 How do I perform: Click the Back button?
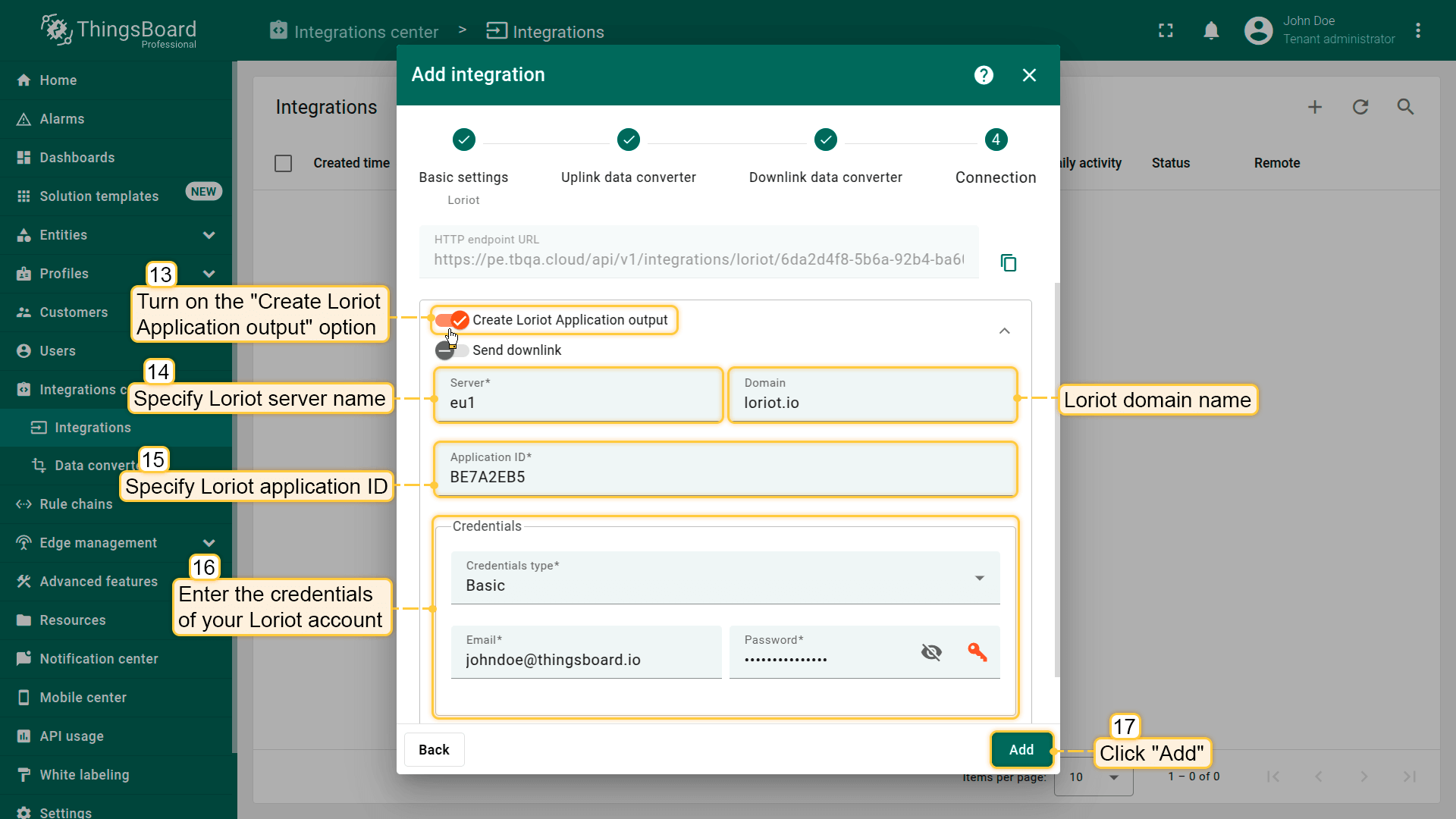[x=434, y=749]
